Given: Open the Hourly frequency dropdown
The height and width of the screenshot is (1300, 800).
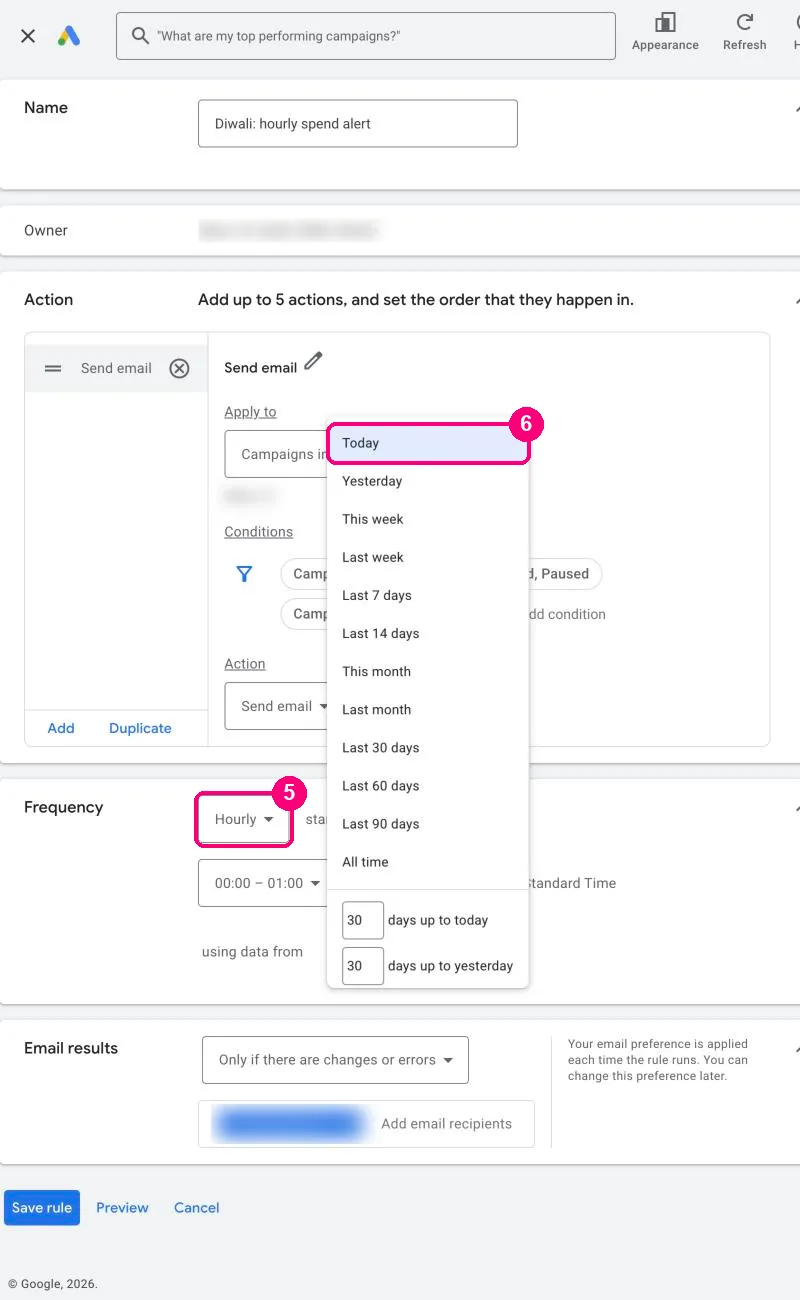Looking at the screenshot, I should 244,819.
